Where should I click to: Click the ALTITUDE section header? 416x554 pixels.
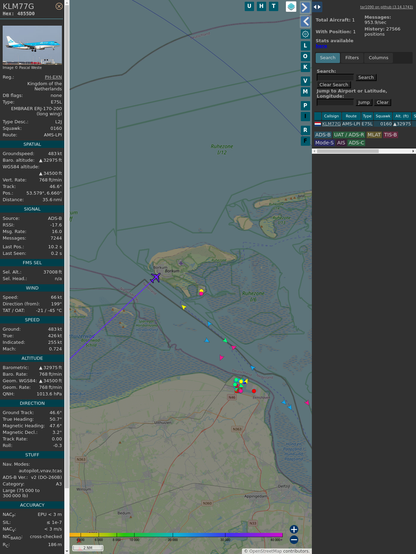coord(32,358)
